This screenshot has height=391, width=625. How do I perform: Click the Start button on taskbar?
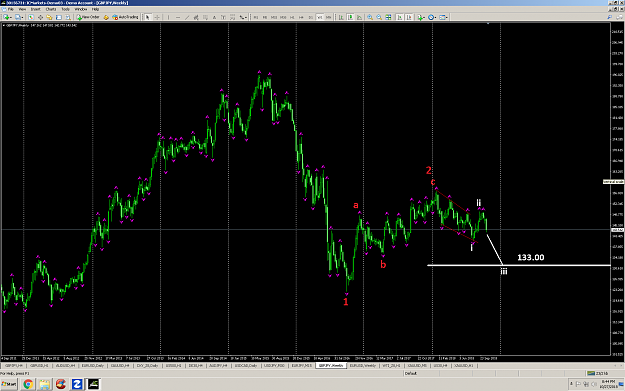pyautogui.click(x=9, y=384)
